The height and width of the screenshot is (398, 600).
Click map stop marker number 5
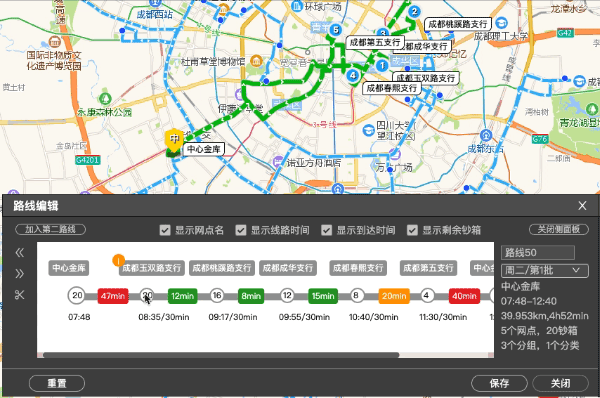tap(336, 29)
